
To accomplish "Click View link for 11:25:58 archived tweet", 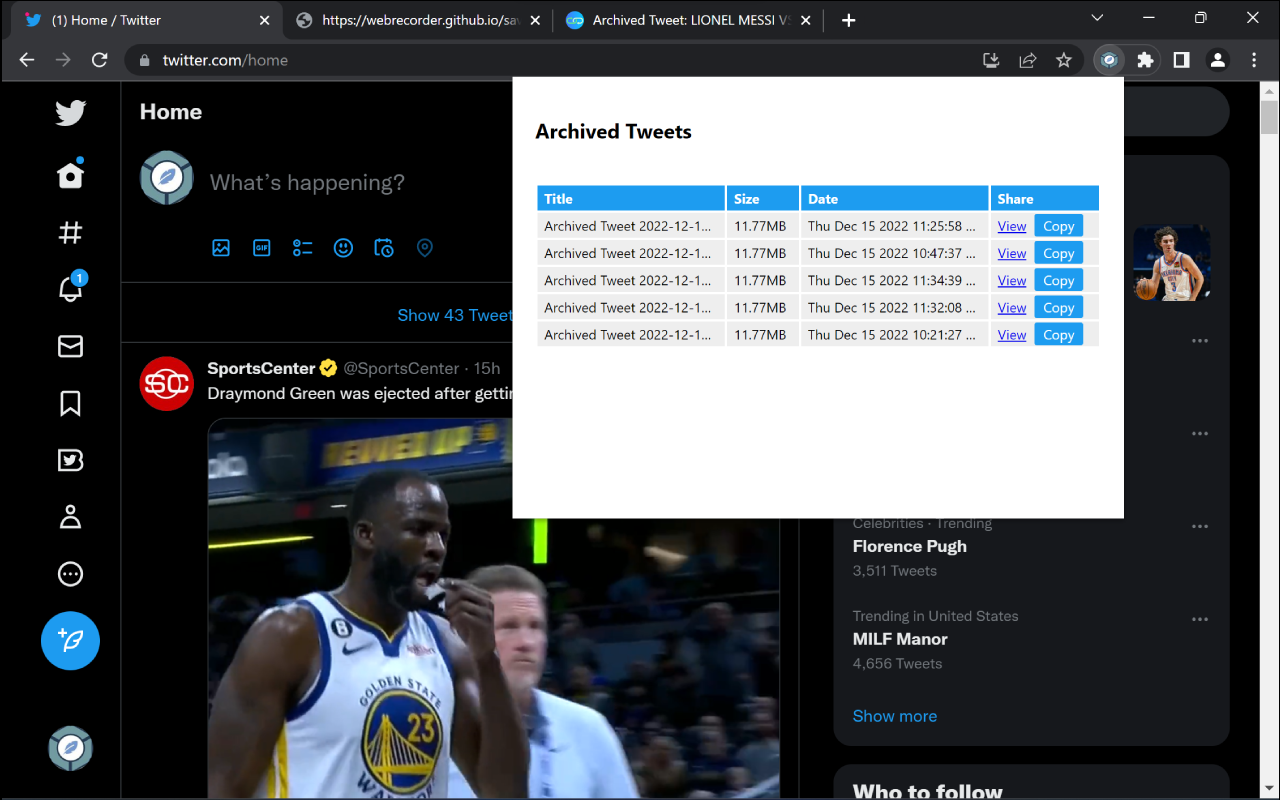I will pos(1012,226).
